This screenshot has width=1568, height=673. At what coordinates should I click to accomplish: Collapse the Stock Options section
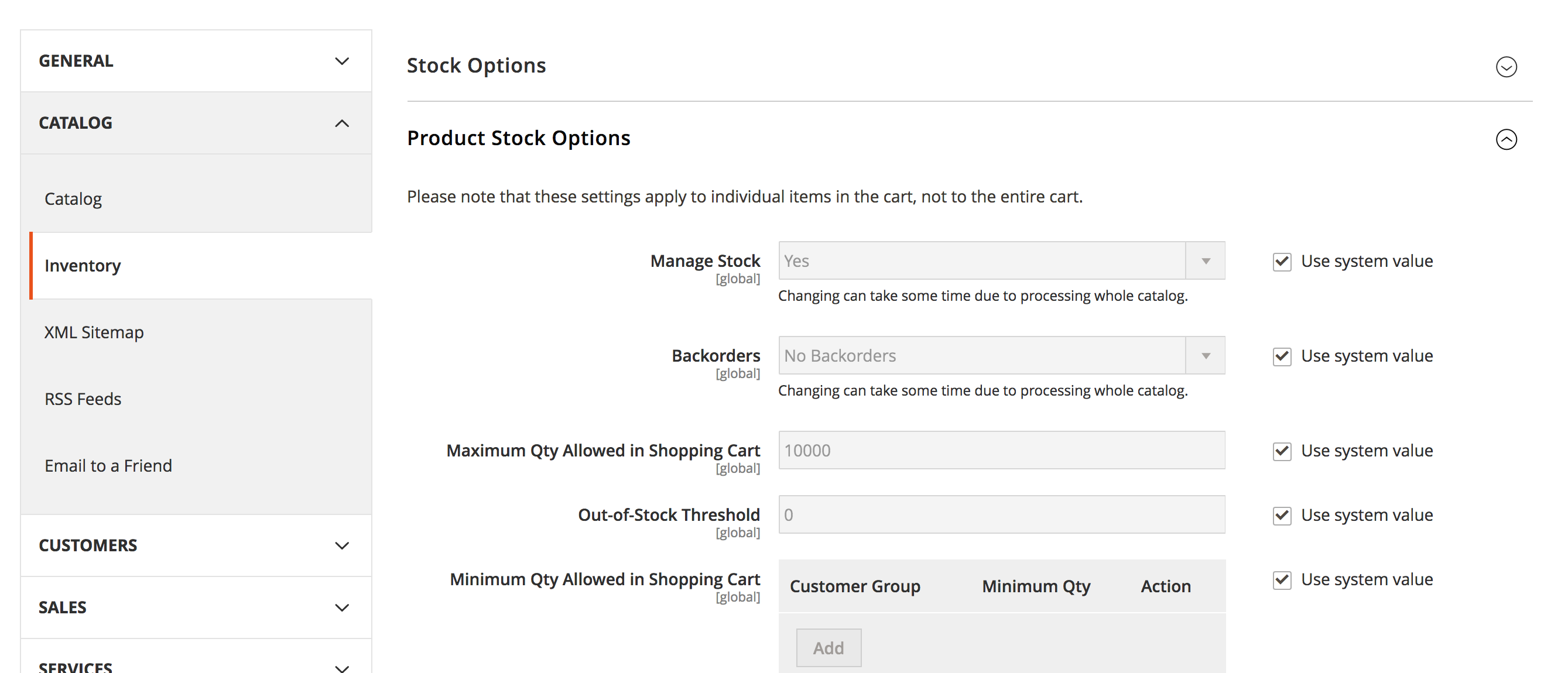[1506, 67]
